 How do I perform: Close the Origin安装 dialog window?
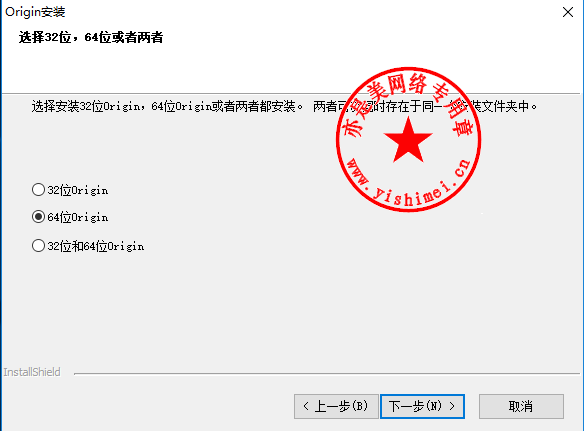pos(568,12)
